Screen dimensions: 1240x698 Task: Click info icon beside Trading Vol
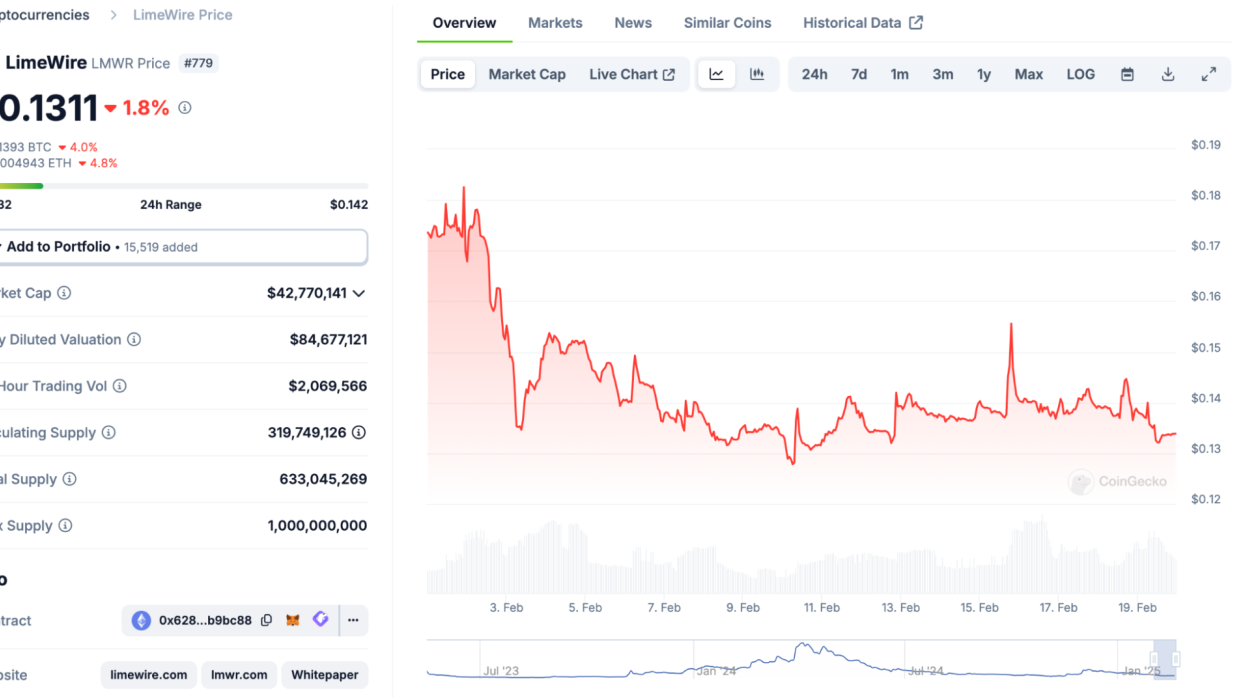coord(120,386)
